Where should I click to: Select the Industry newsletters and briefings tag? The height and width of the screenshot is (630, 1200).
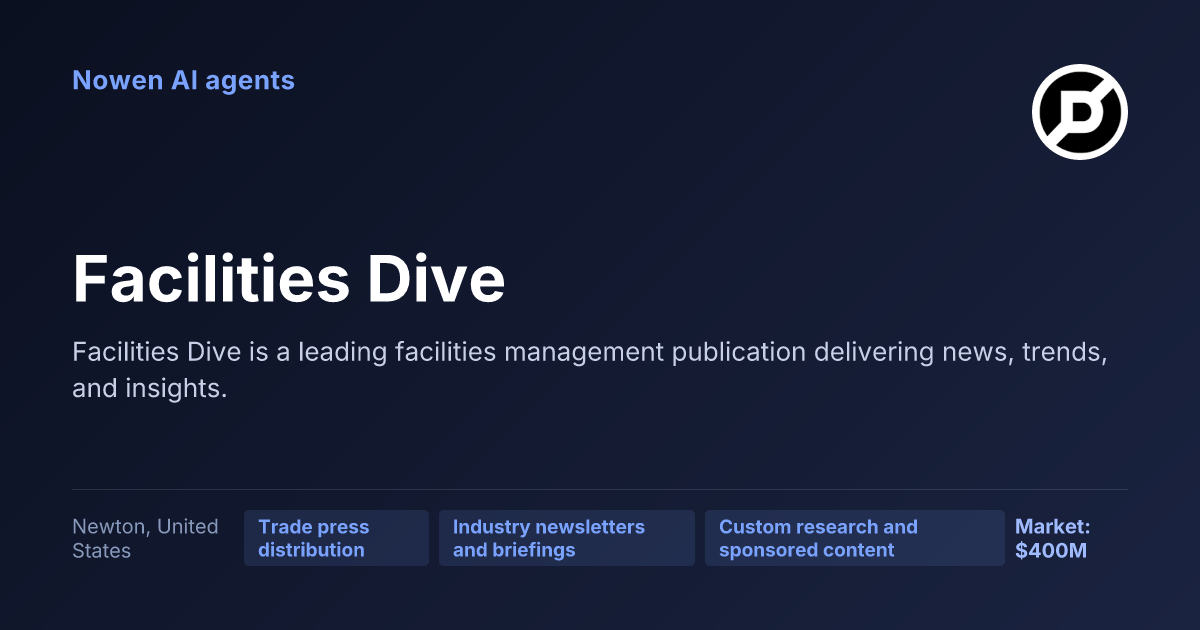point(567,538)
